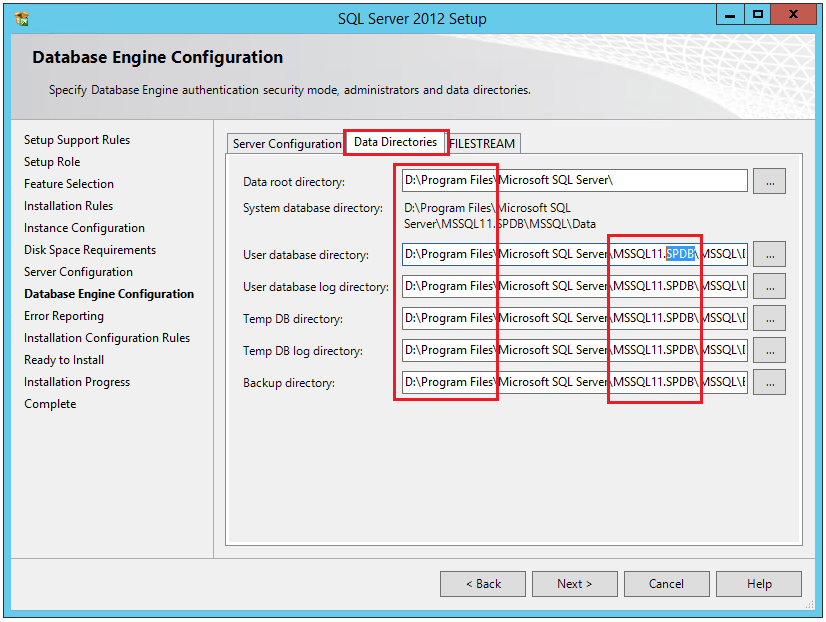Viewport: 826px width, 622px height.
Task: Click the Ready to Install step
Action: [x=64, y=360]
